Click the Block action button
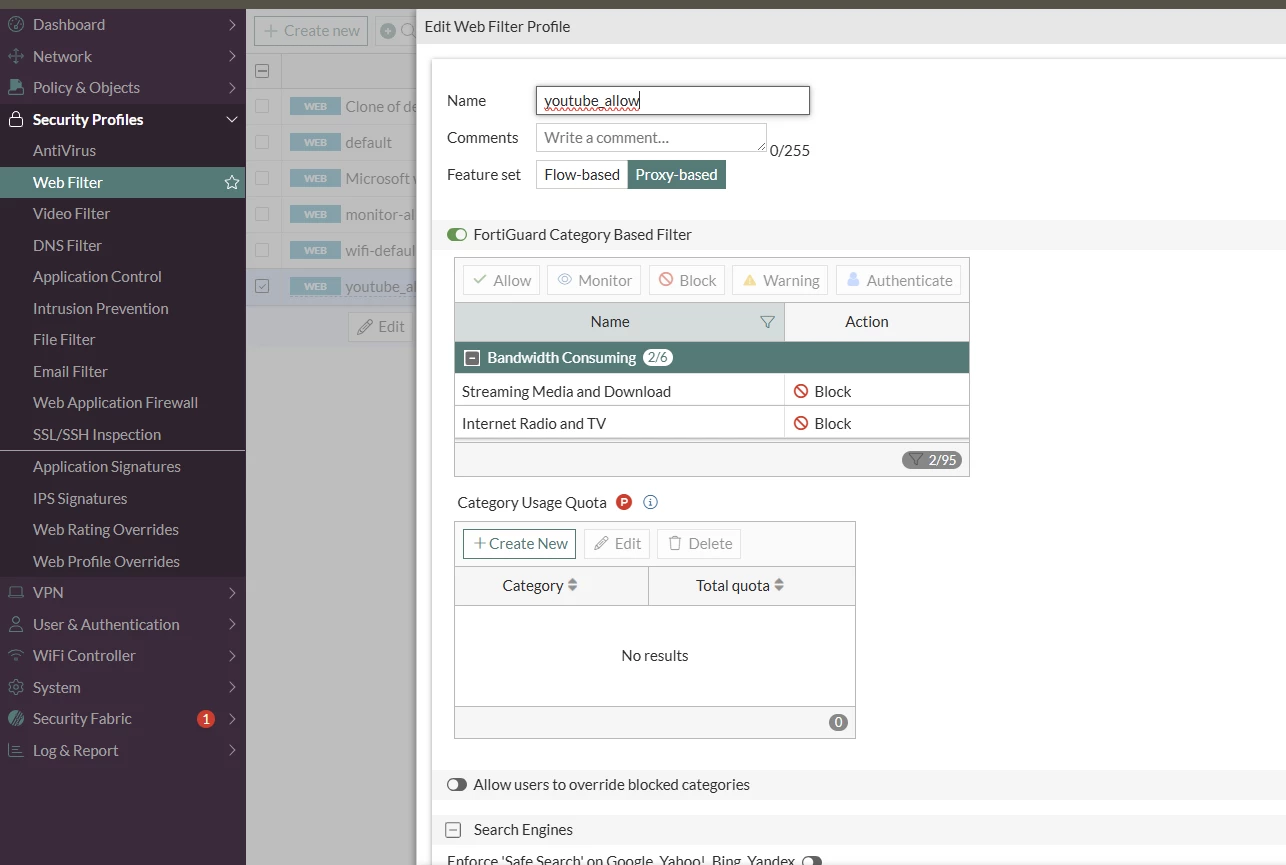Image resolution: width=1286 pixels, height=865 pixels. 687,280
